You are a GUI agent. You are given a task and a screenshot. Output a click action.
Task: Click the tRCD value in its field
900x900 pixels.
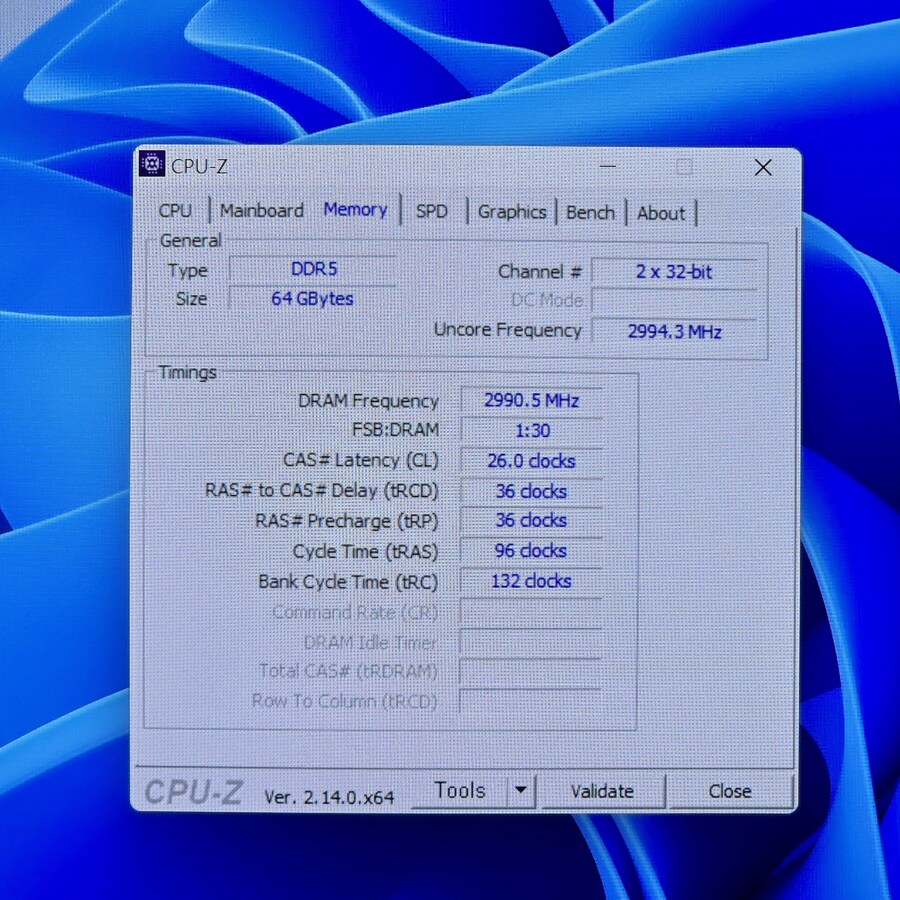[532, 491]
